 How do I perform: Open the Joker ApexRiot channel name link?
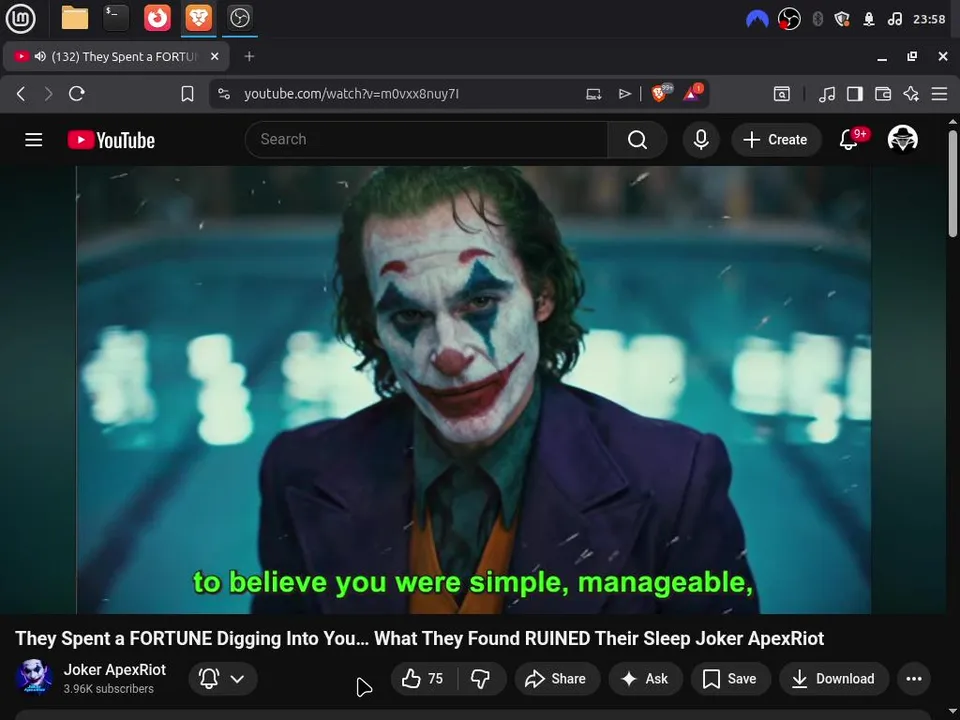point(114,670)
